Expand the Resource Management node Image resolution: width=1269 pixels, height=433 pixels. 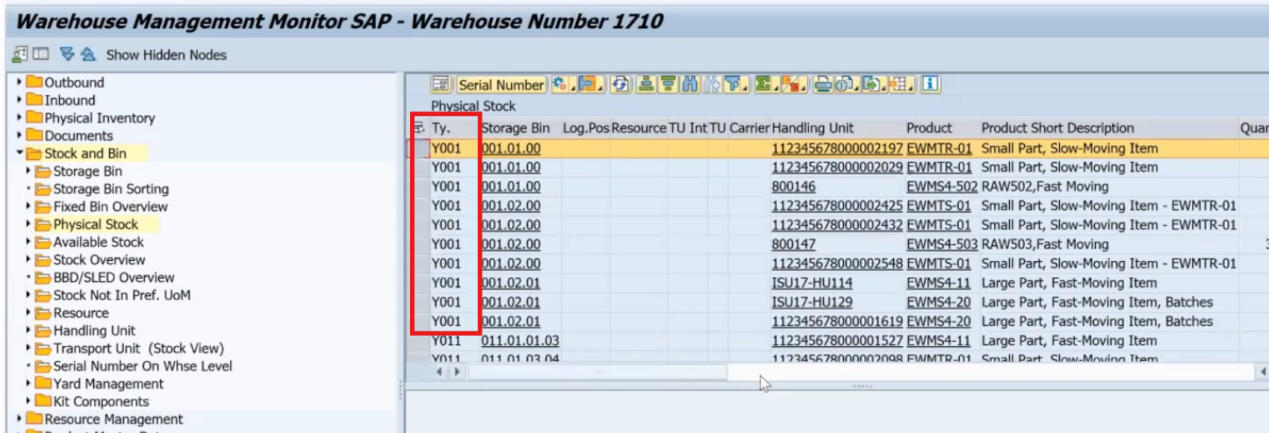click(19, 419)
